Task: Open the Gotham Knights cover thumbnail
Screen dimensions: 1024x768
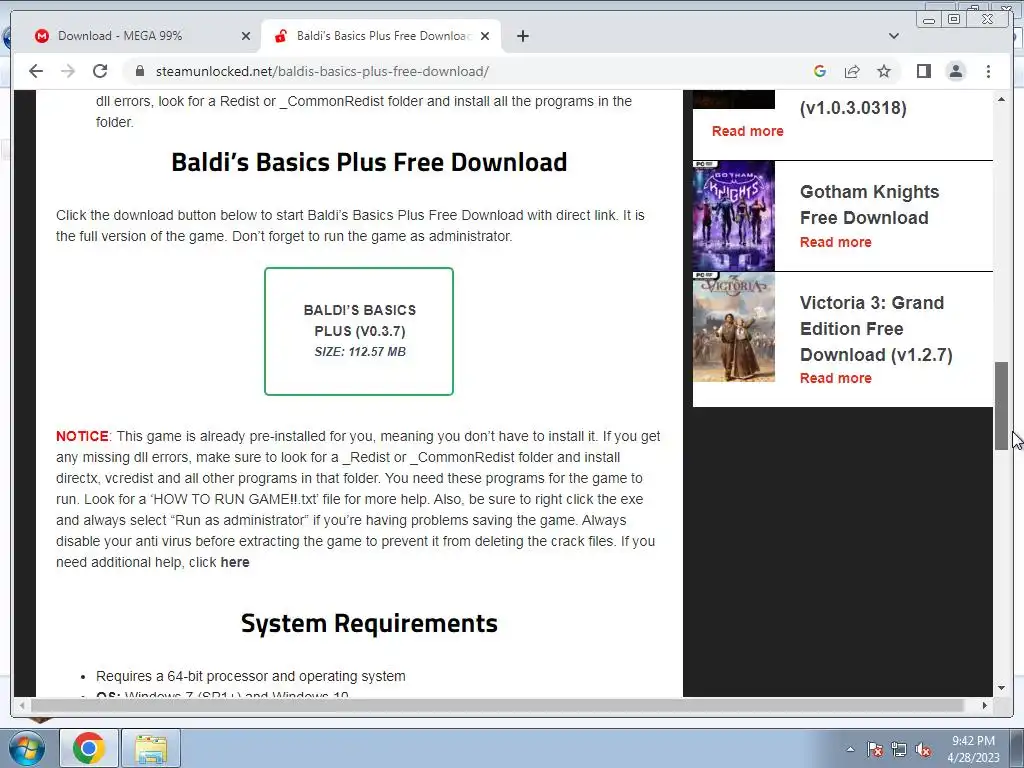Action: (733, 216)
